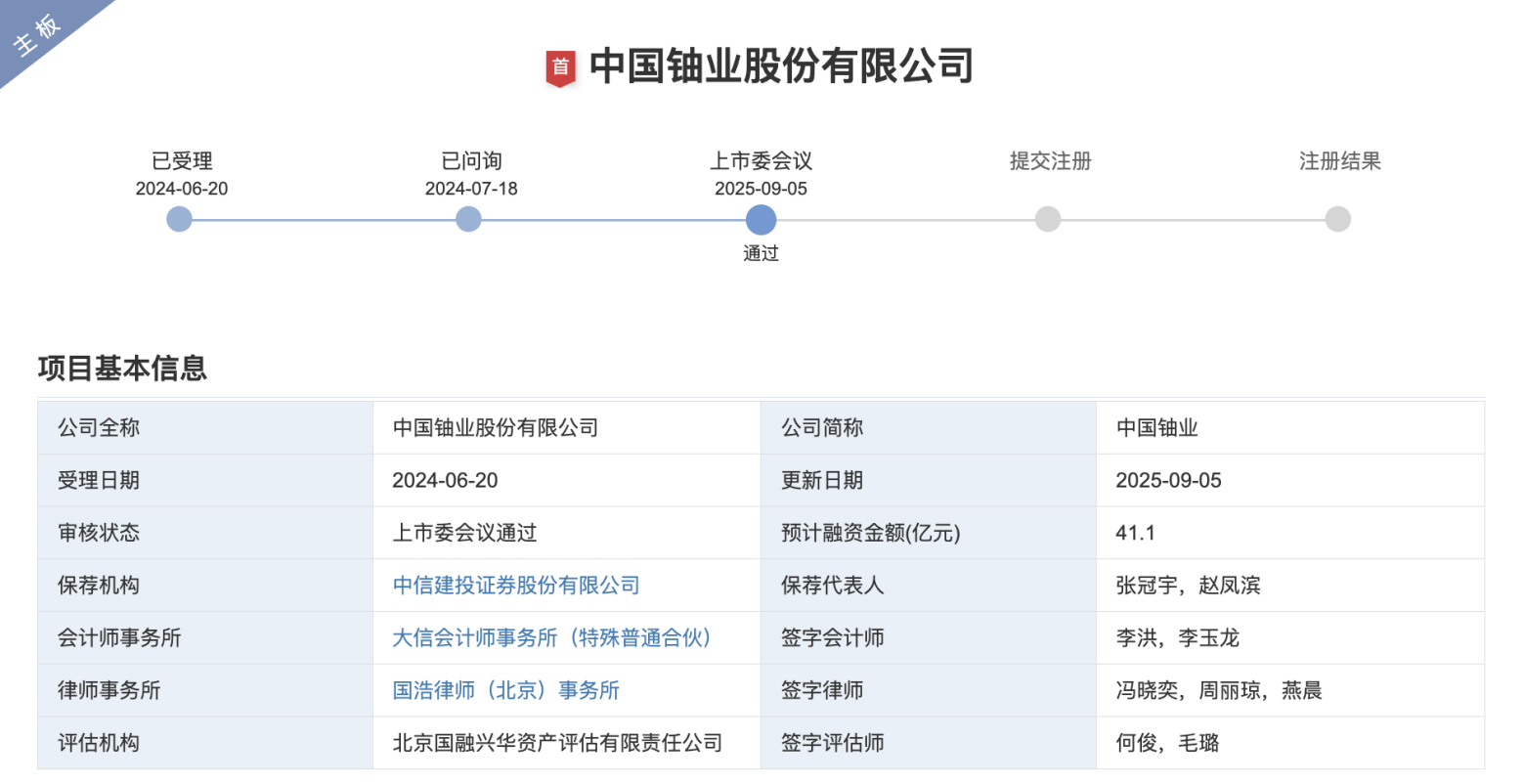
Task: Click the gray 注册结果 timeline circle
Action: click(x=1338, y=219)
